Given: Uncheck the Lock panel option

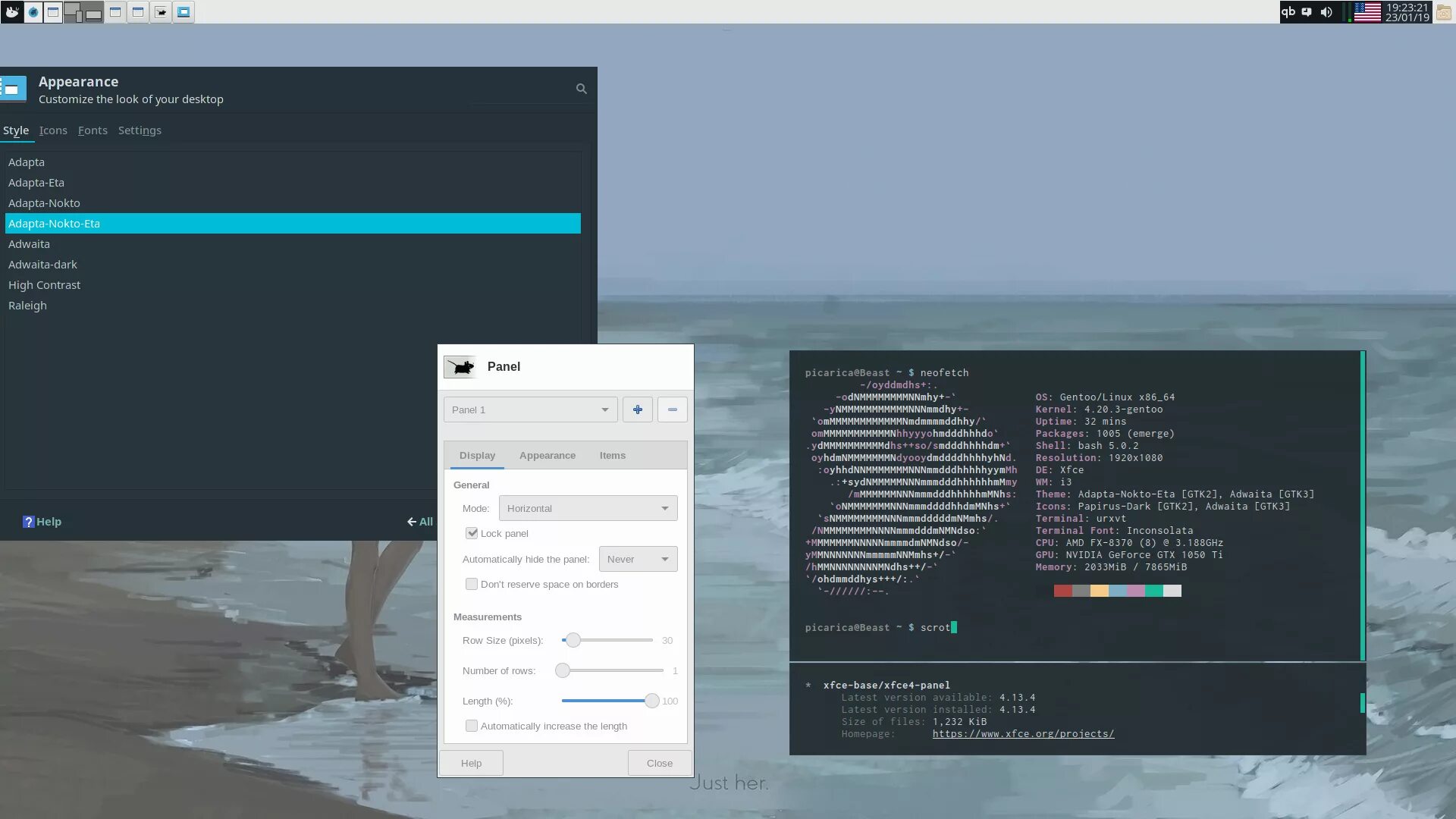Looking at the screenshot, I should coord(472,533).
